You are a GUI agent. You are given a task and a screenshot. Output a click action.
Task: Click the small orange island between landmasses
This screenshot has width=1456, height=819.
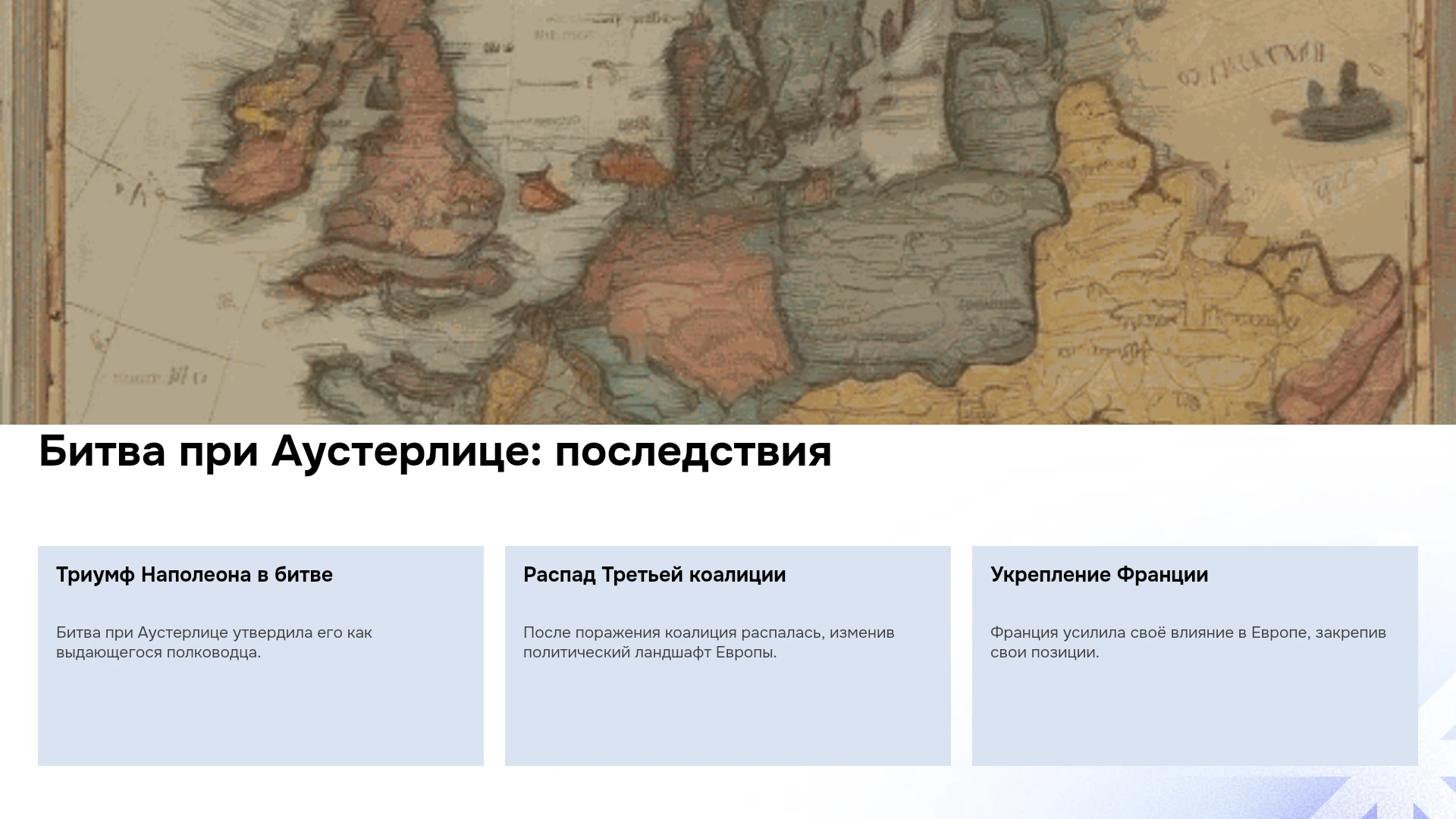tap(546, 190)
